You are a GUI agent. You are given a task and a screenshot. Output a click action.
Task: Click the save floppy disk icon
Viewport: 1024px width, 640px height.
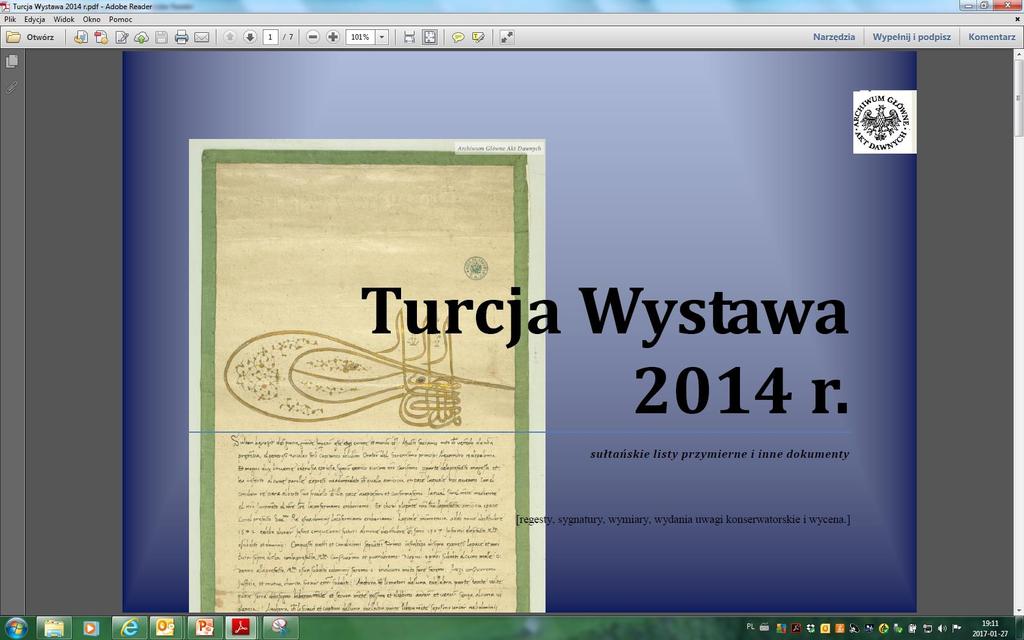click(161, 37)
